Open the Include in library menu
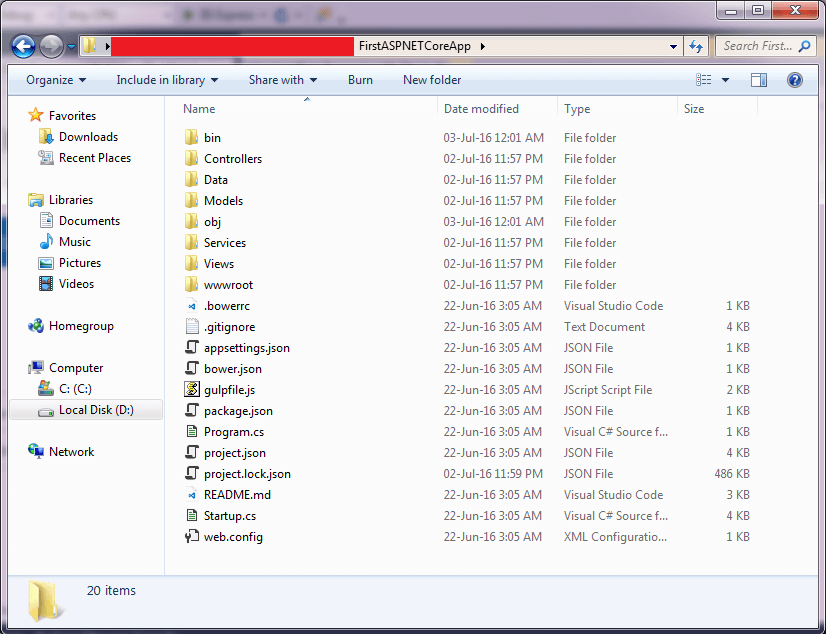Image resolution: width=826 pixels, height=634 pixels. click(167, 80)
